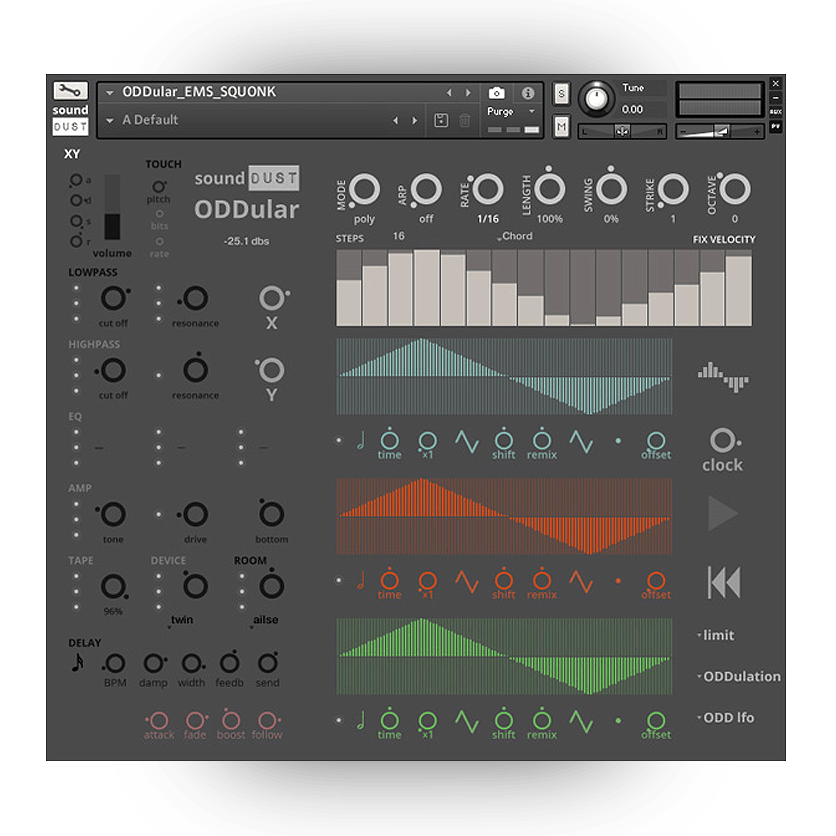Click the TOUCH pitch knob
The height and width of the screenshot is (836, 836).
coord(159,187)
